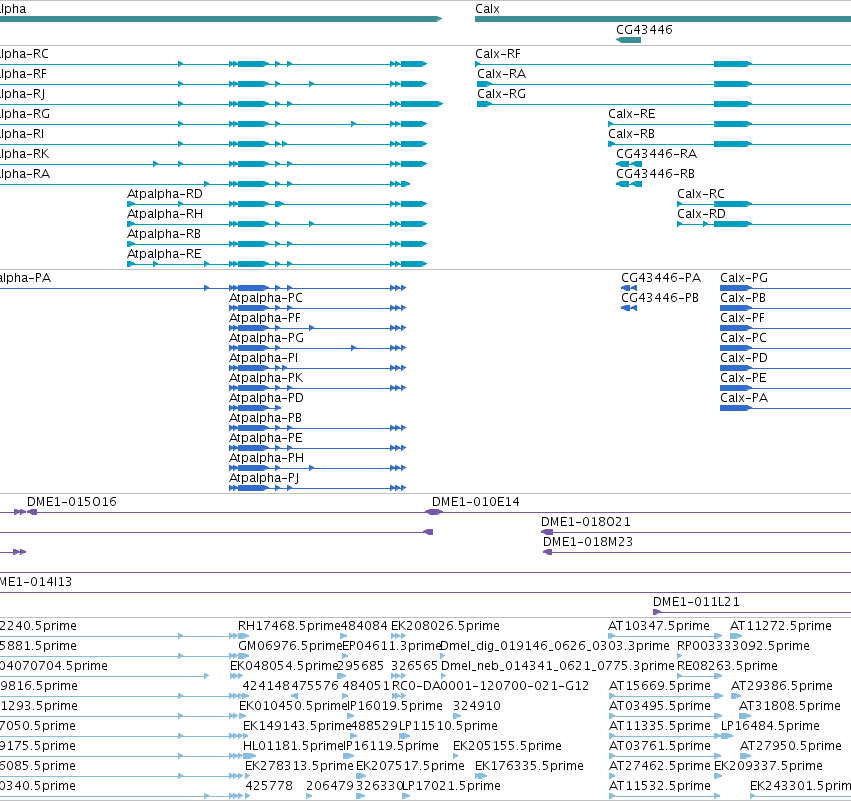Select EST EK208026.5prime

(x=398, y=636)
